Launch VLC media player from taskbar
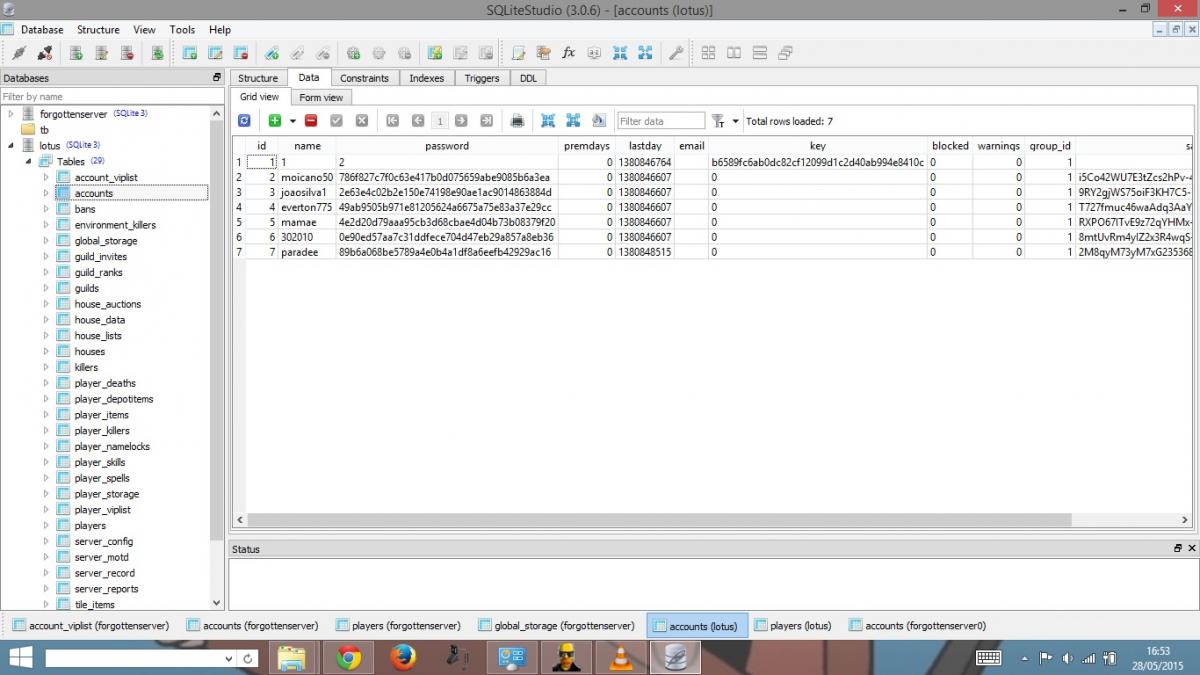 pos(621,657)
